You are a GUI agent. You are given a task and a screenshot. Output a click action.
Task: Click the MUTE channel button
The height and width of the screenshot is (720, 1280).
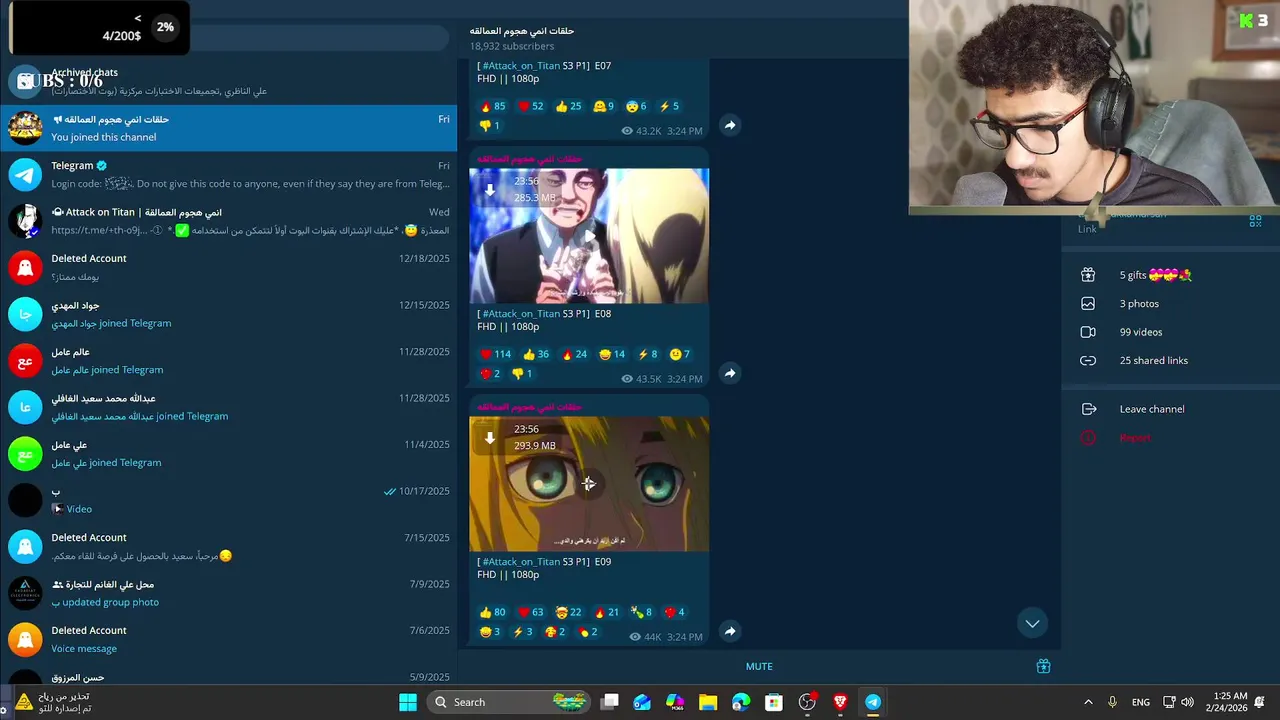point(759,666)
